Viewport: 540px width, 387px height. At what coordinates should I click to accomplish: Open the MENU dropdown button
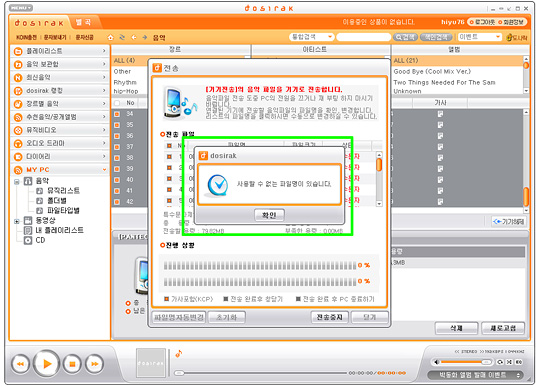coord(20,8)
